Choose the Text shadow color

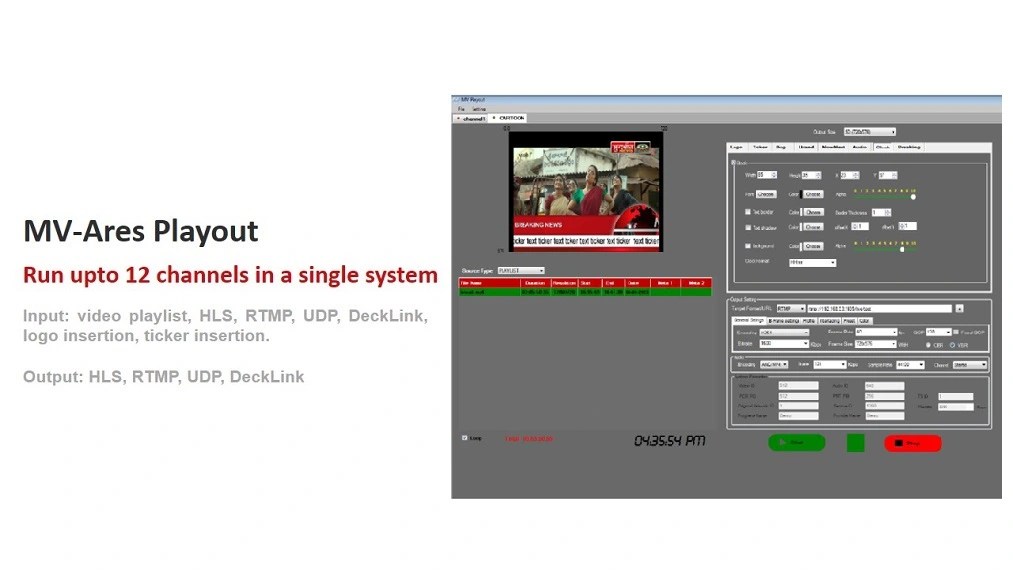(813, 227)
